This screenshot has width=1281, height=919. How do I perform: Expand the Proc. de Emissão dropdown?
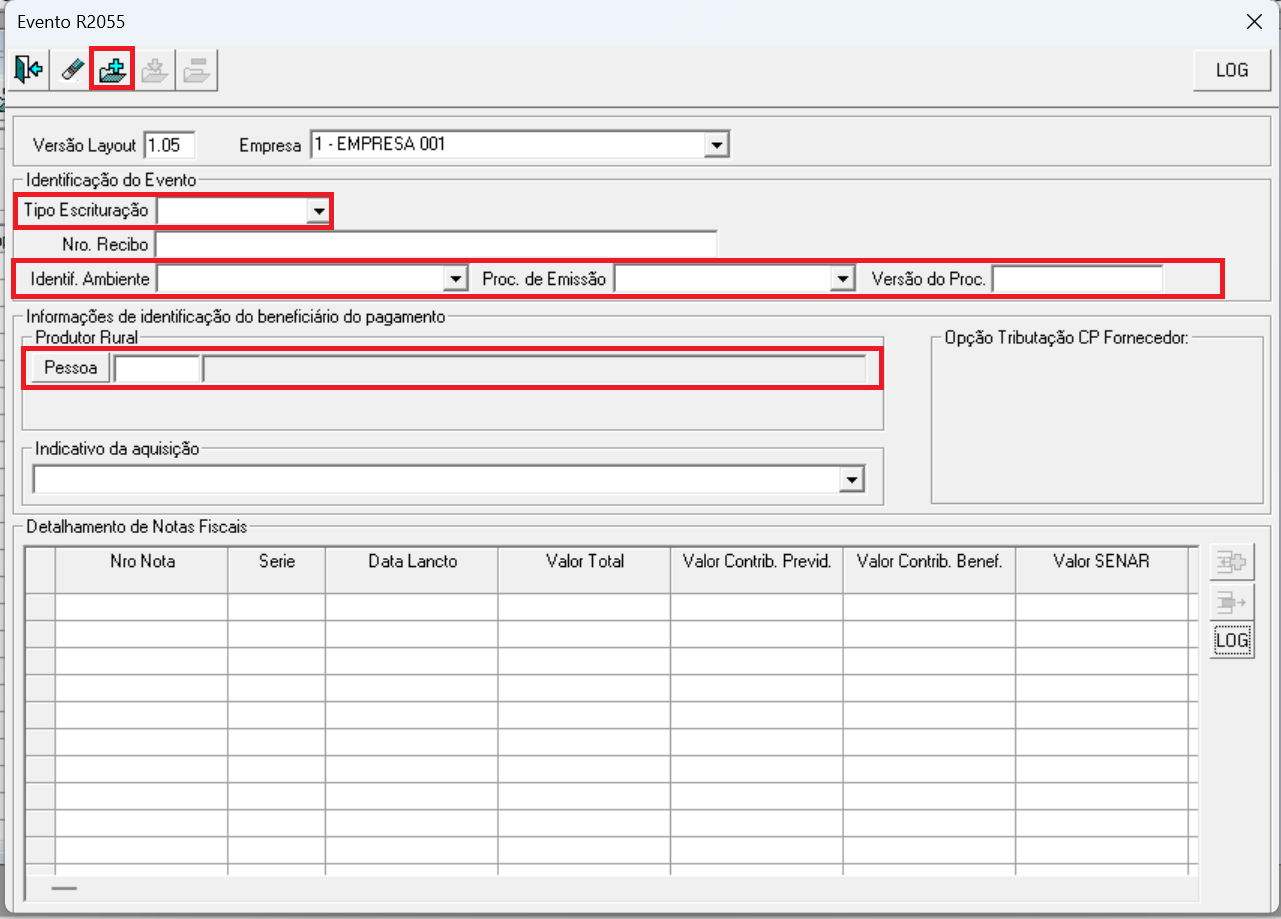843,279
